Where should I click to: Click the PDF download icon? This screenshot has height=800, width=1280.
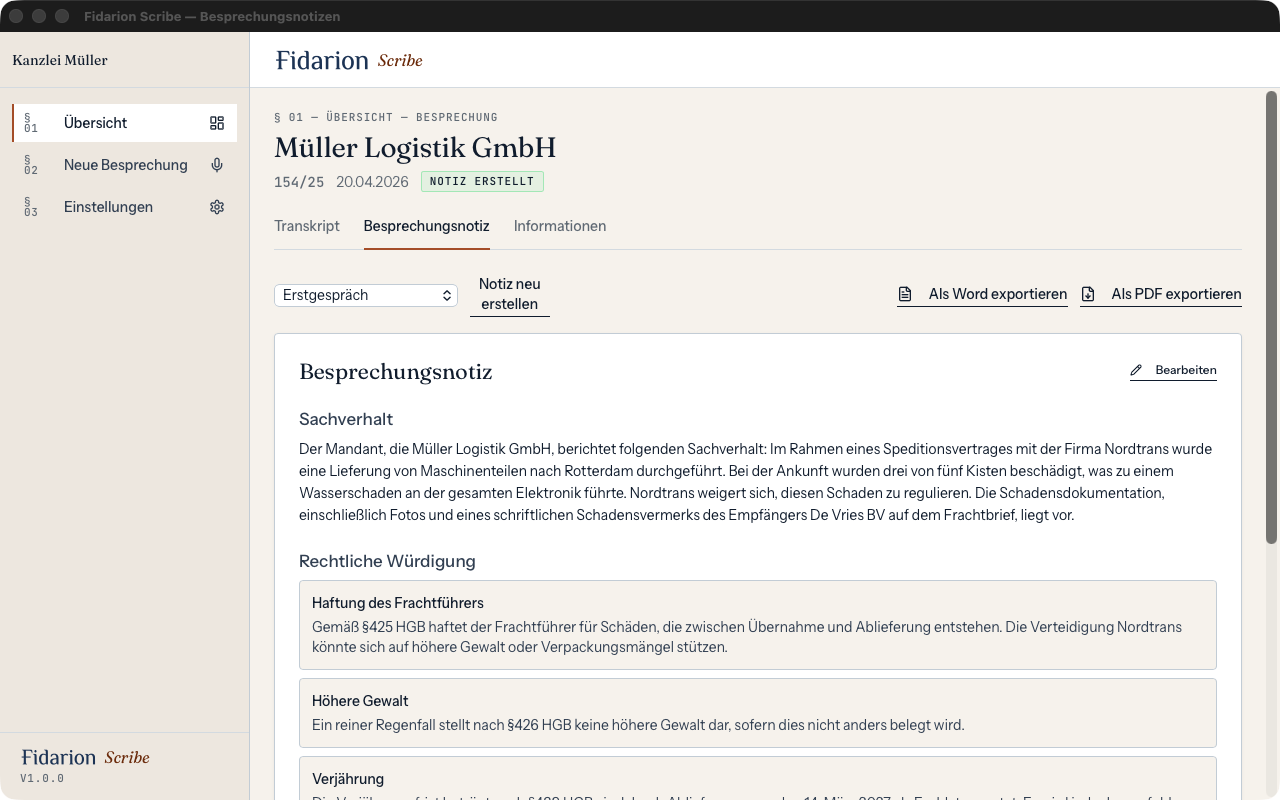click(1088, 294)
